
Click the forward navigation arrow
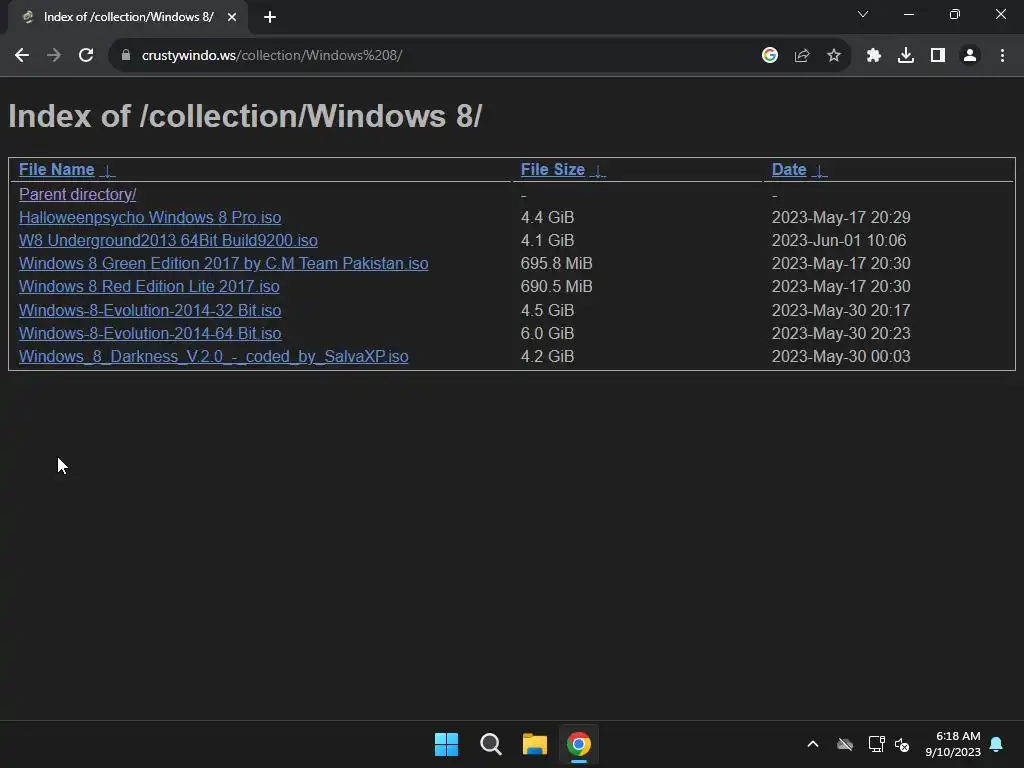[54, 56]
